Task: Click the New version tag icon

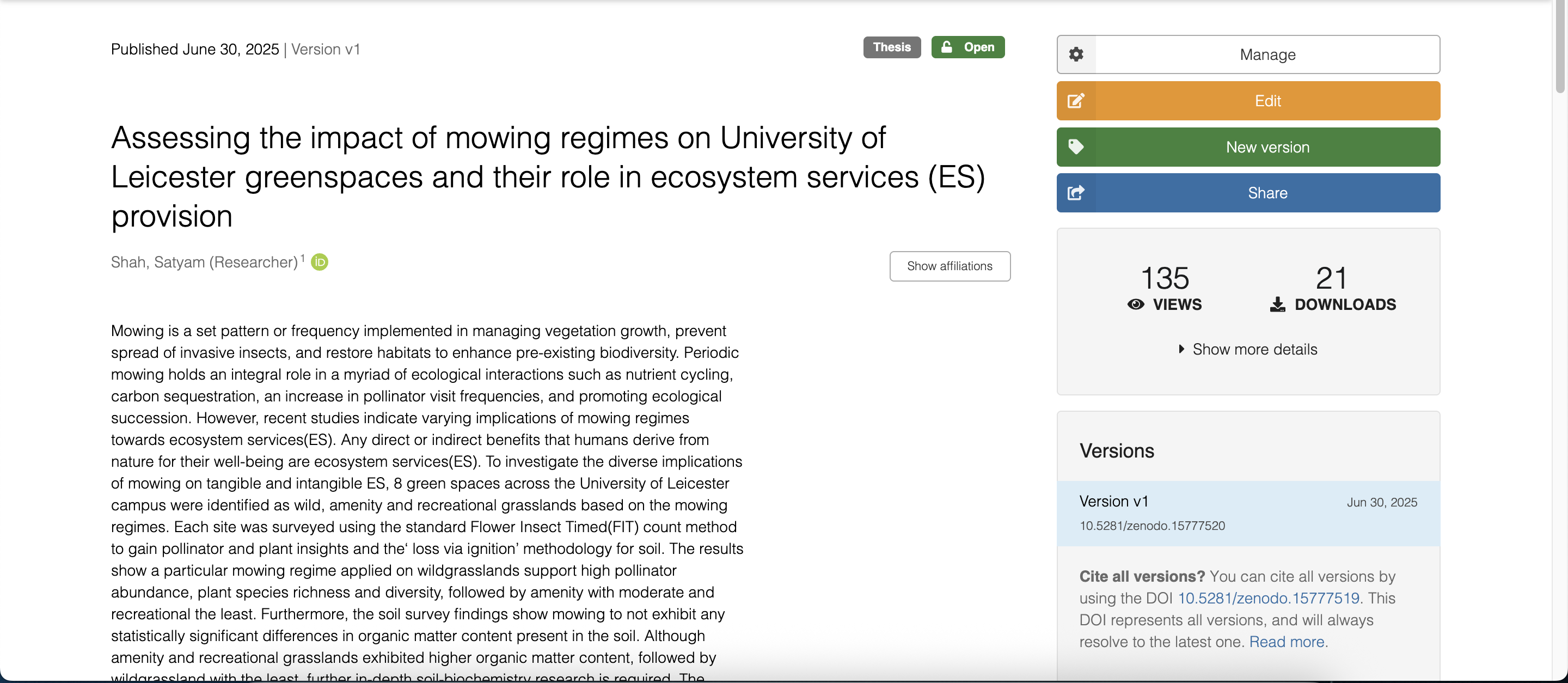Action: (1076, 147)
